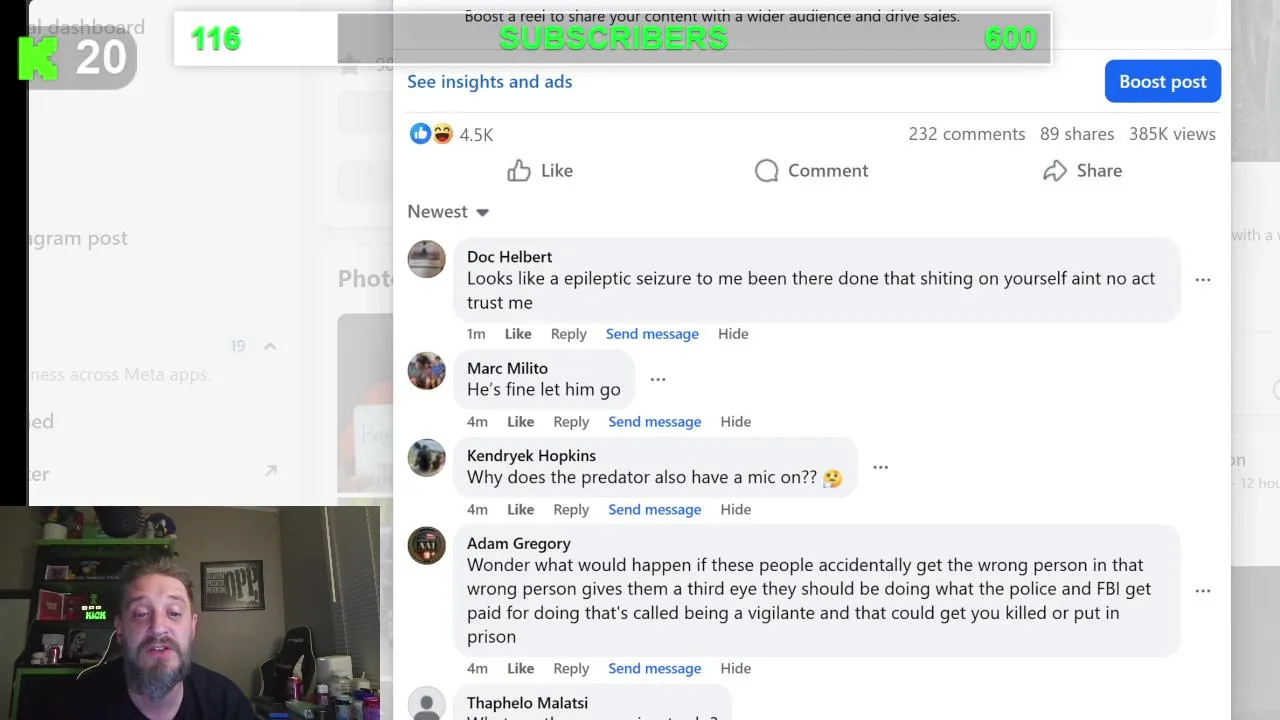This screenshot has height=720, width=1280.
Task: Reply to Adam Gregory's comment
Action: click(571, 669)
